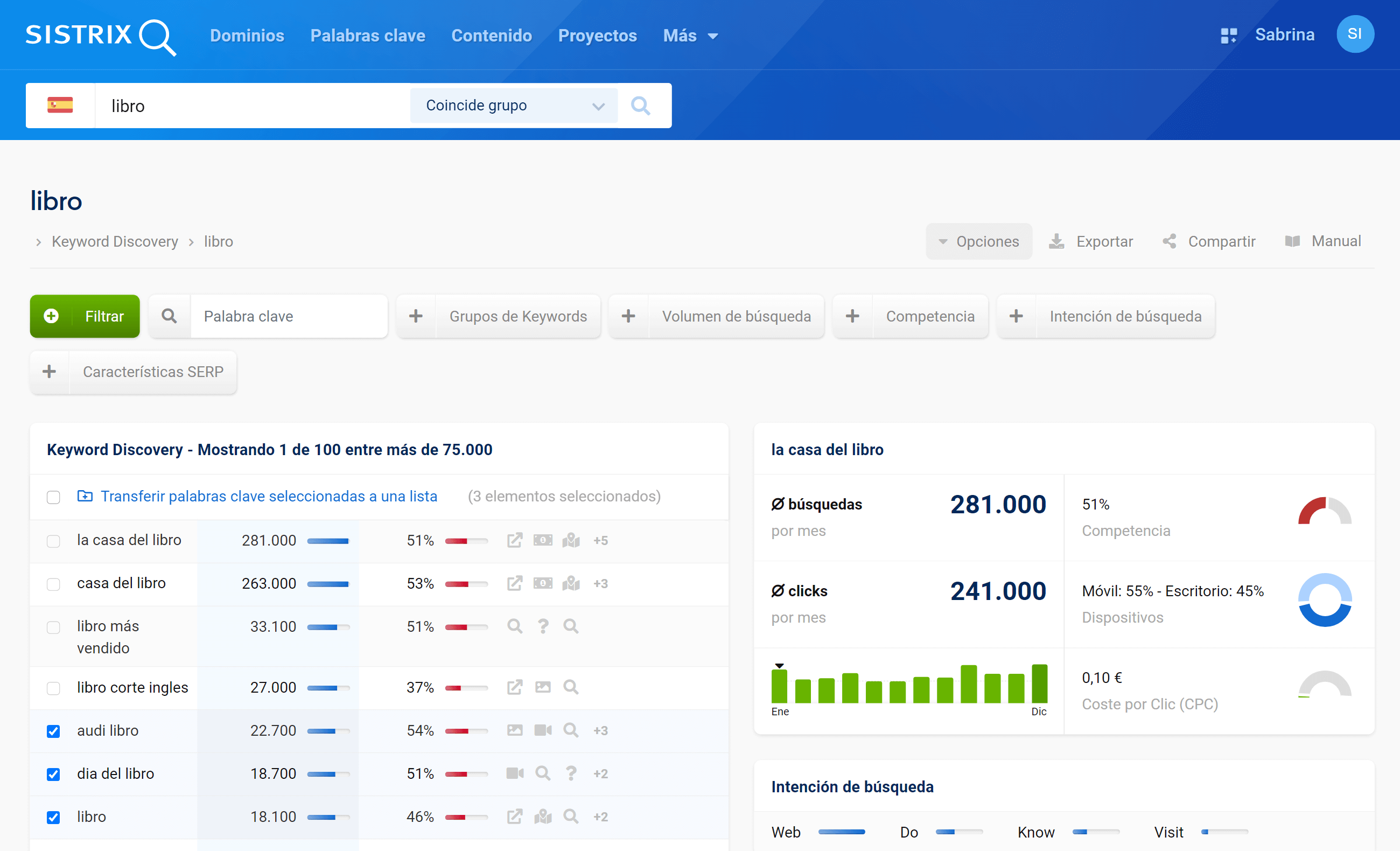Open the apps grid icon next to Sabrina
This screenshot has width=1400, height=851.
click(1228, 35)
